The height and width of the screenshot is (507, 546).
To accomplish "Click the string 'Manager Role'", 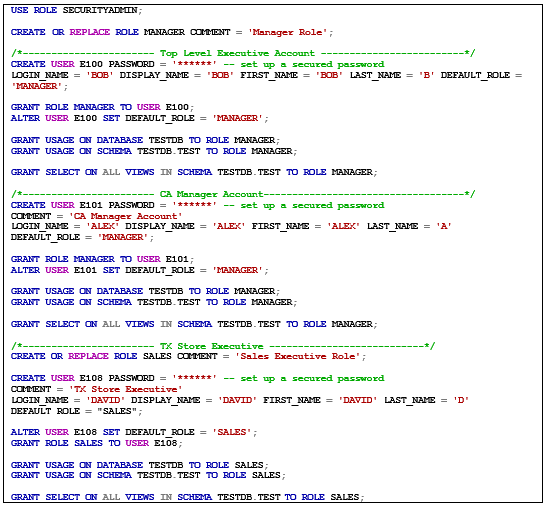I will pos(288,32).
